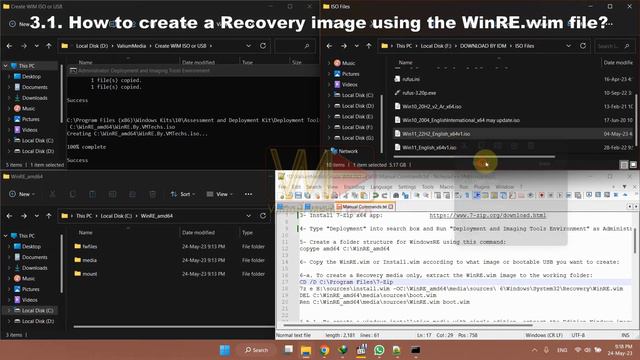The width and height of the screenshot is (640, 360).
Task: Open recent locations dropdown in WinRE_amd64 window
Action: (37, 216)
